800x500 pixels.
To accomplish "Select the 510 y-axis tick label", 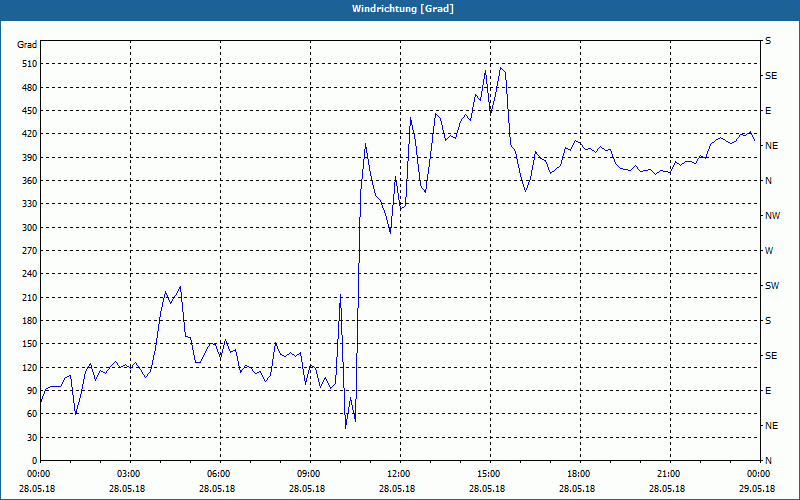I will 30,64.
